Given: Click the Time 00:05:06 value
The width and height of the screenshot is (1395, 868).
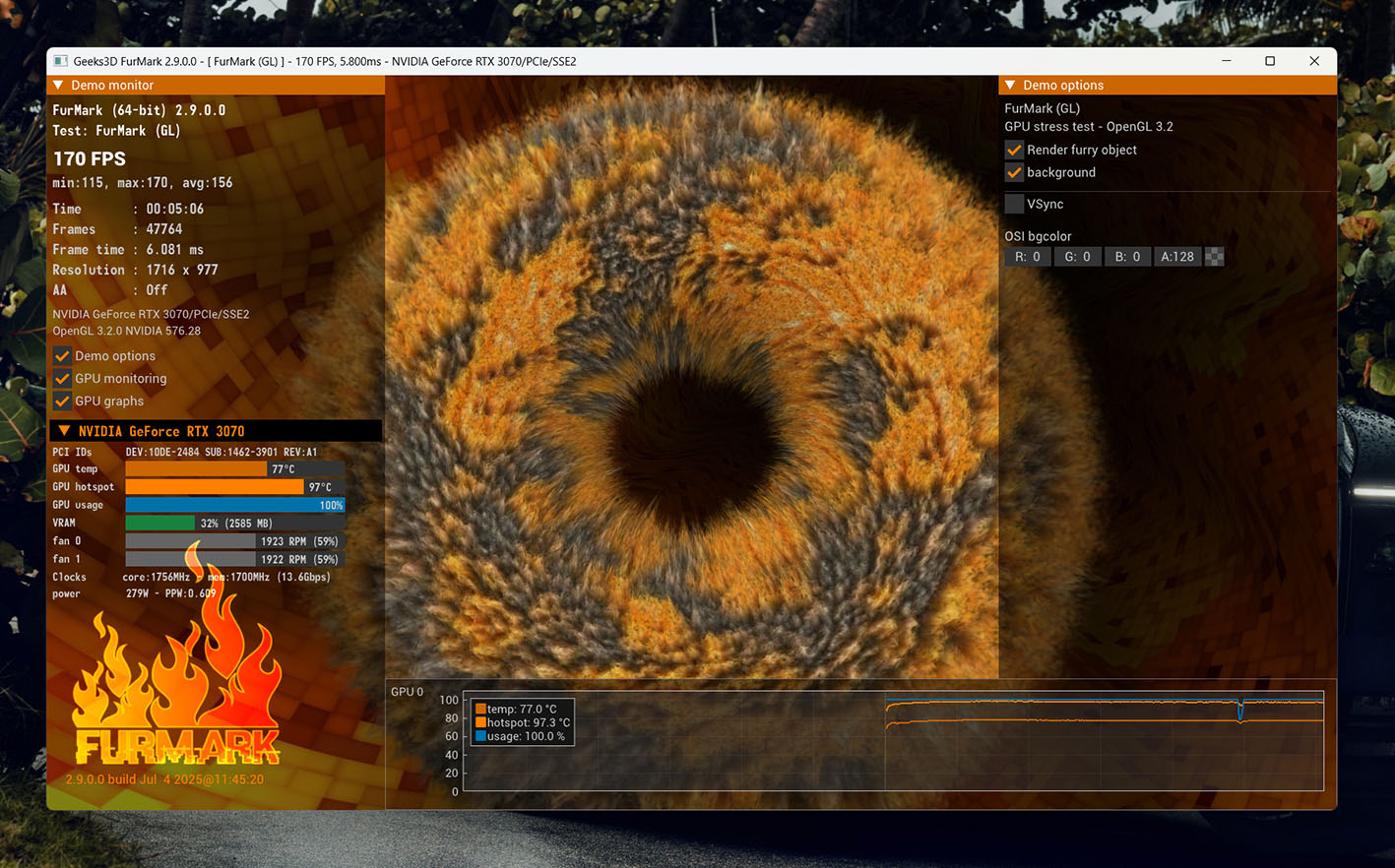Looking at the screenshot, I should click(175, 209).
